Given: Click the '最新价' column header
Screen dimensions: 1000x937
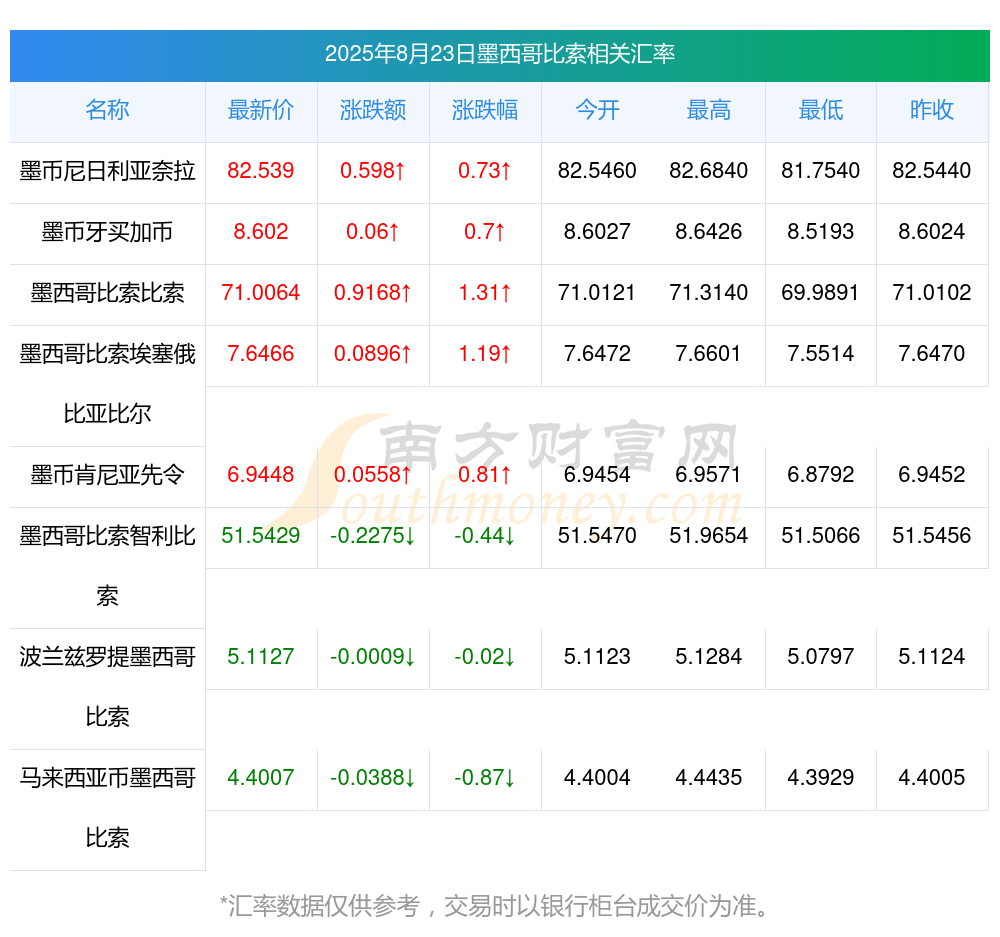Looking at the screenshot, I should pos(261,110).
